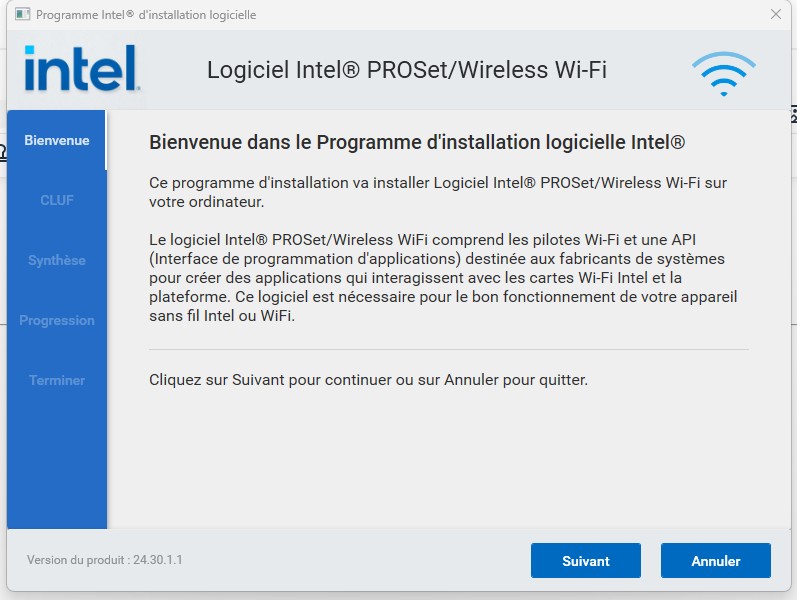The height and width of the screenshot is (600, 797).
Task: Click the Version du produit text
Action: (x=104, y=560)
